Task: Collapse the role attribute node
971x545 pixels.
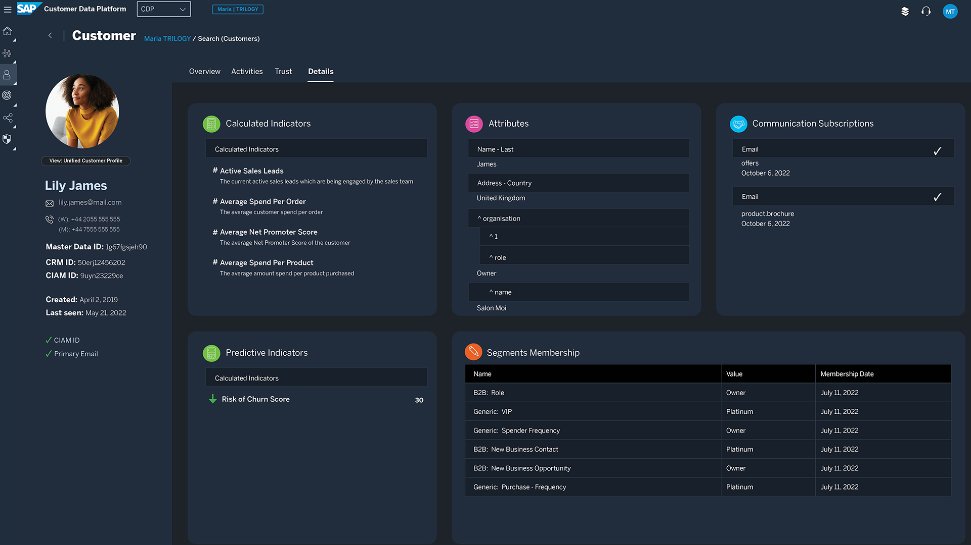Action: pos(491,257)
